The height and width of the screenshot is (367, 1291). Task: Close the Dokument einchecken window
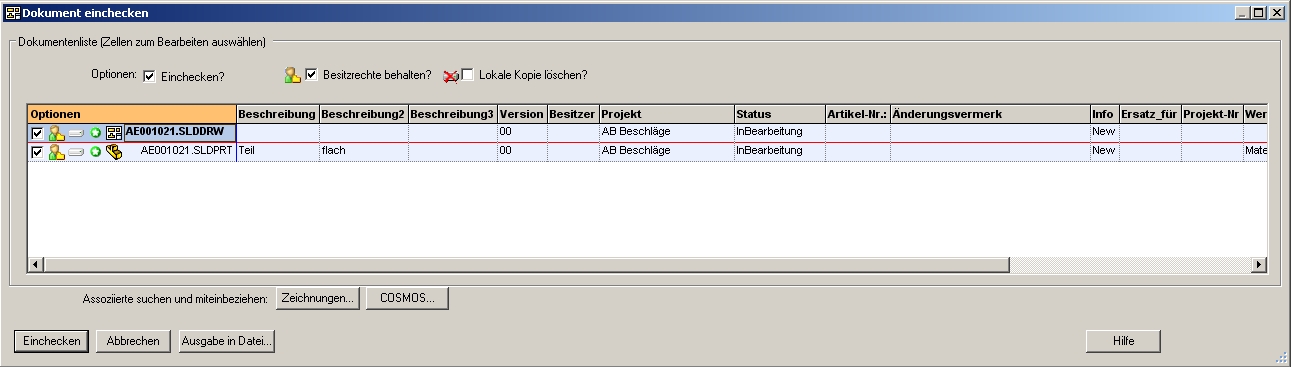tap(1277, 13)
